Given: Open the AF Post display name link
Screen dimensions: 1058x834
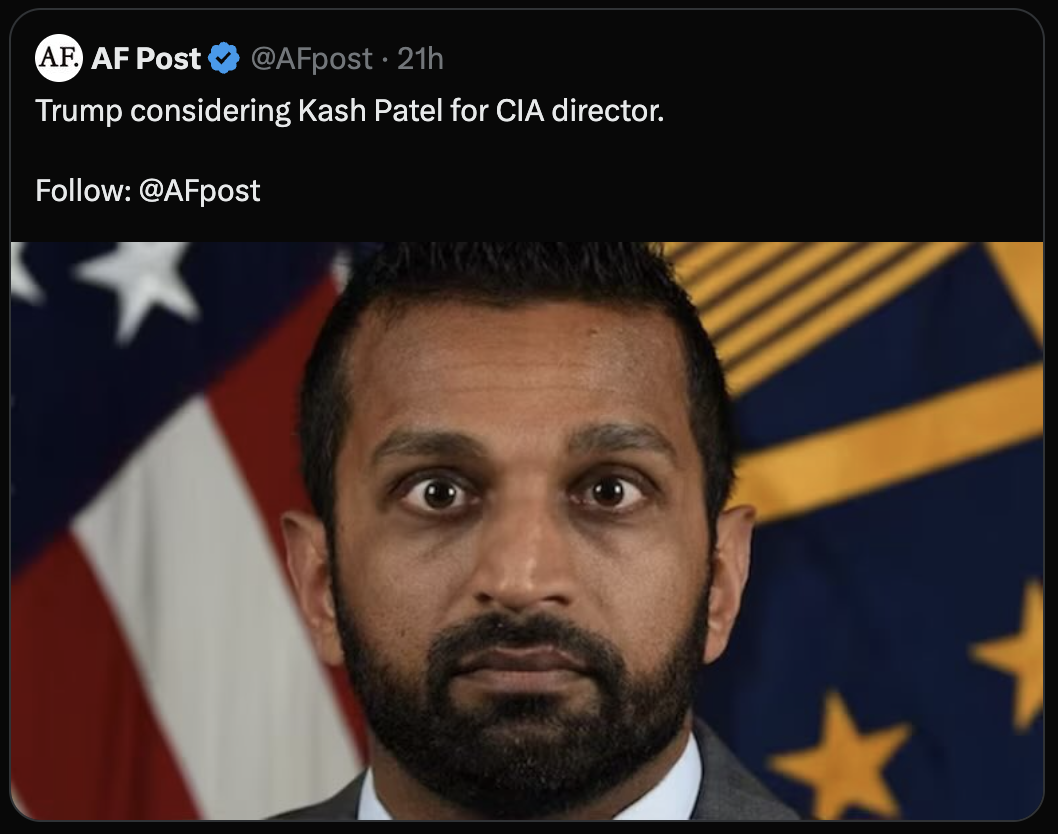Looking at the screenshot, I should coord(146,59).
